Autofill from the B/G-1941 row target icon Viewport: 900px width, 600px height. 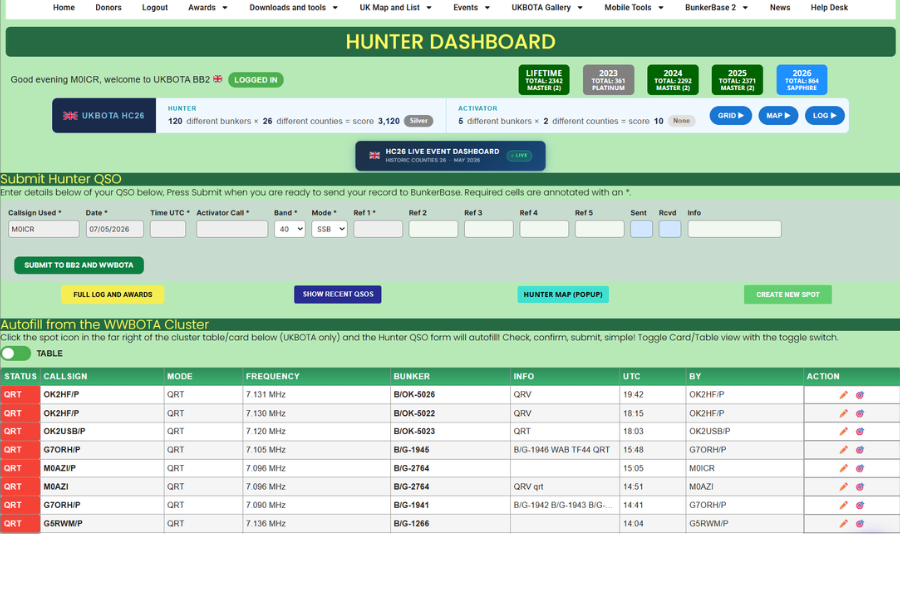[x=860, y=505]
